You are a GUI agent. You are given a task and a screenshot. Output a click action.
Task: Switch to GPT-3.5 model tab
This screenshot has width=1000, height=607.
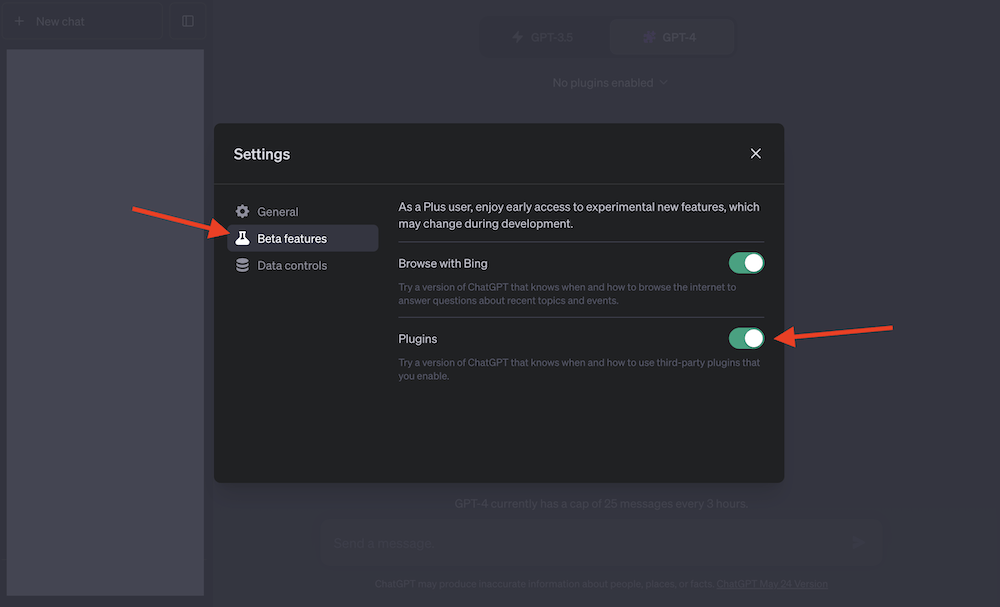[x=543, y=37]
